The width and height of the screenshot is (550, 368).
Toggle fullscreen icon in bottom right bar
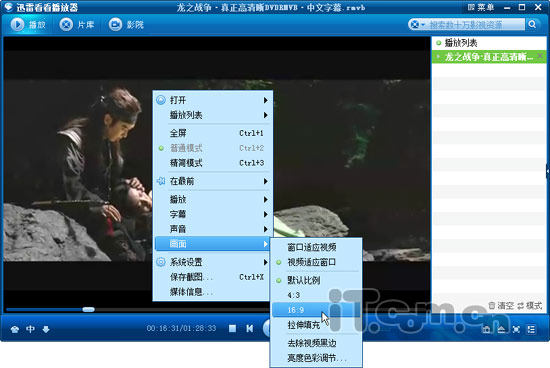coord(516,329)
